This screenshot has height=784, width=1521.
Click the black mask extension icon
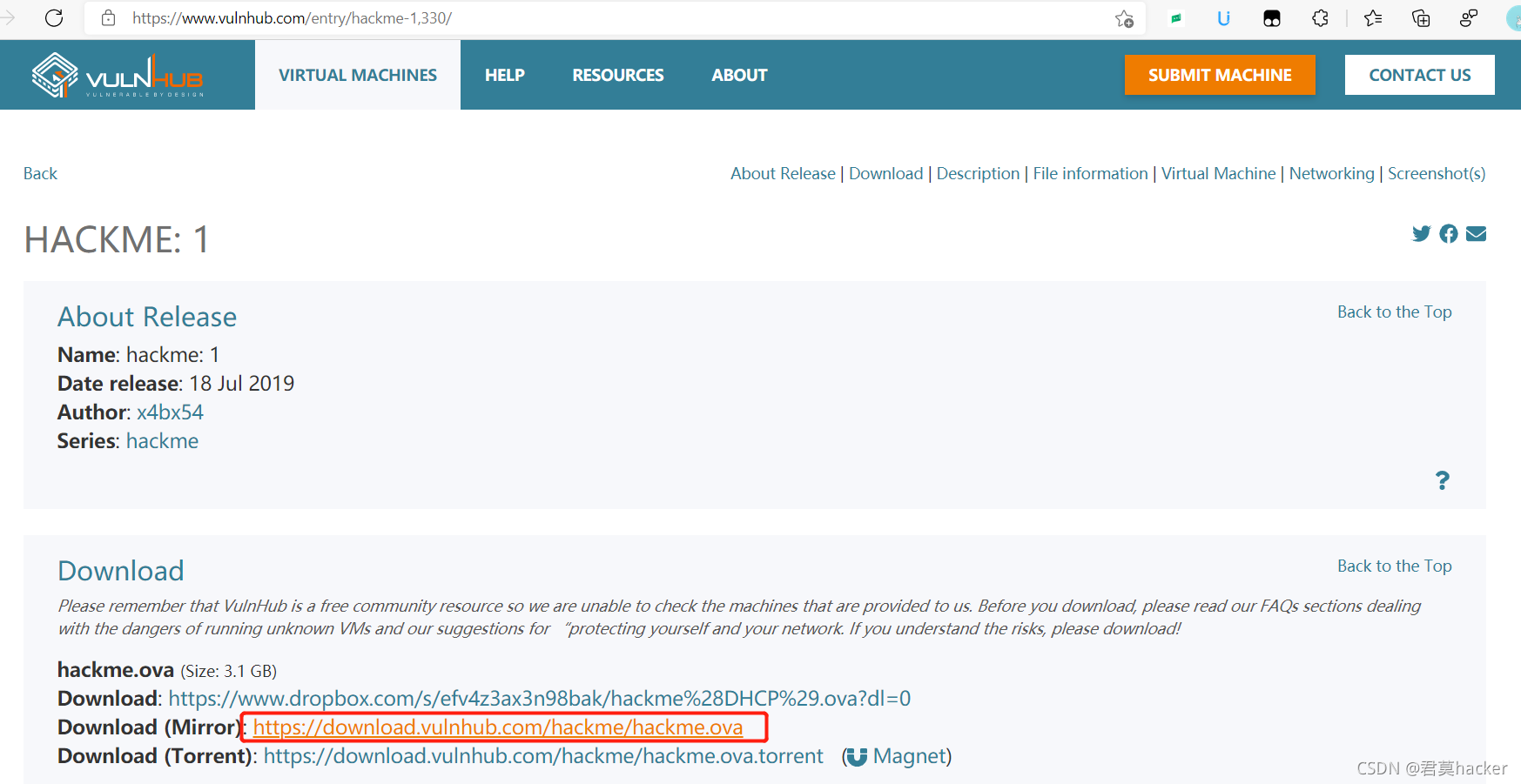click(x=1272, y=18)
